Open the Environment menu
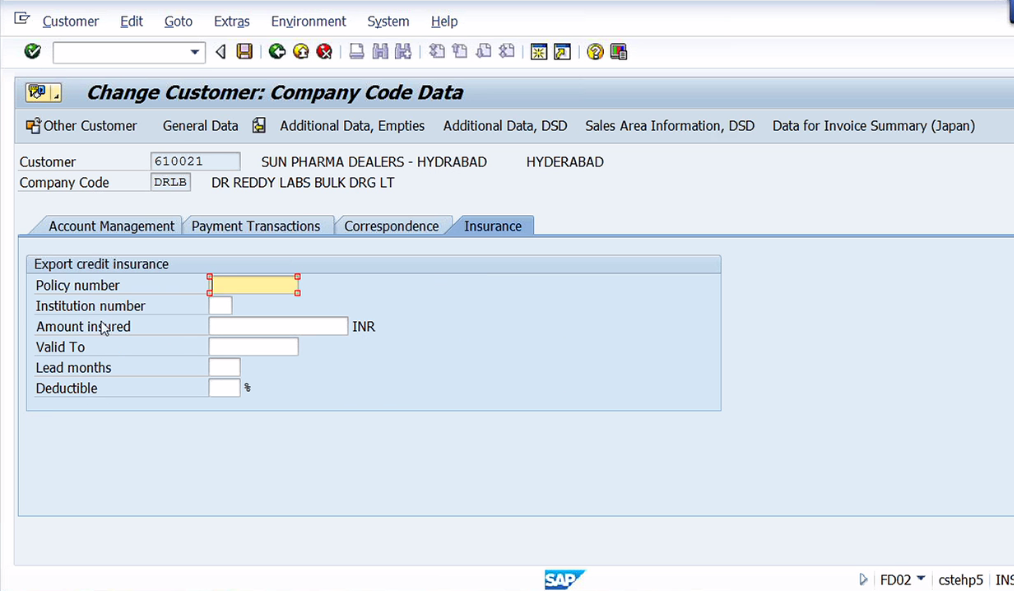Viewport: 1014px width, 591px height. click(x=308, y=21)
